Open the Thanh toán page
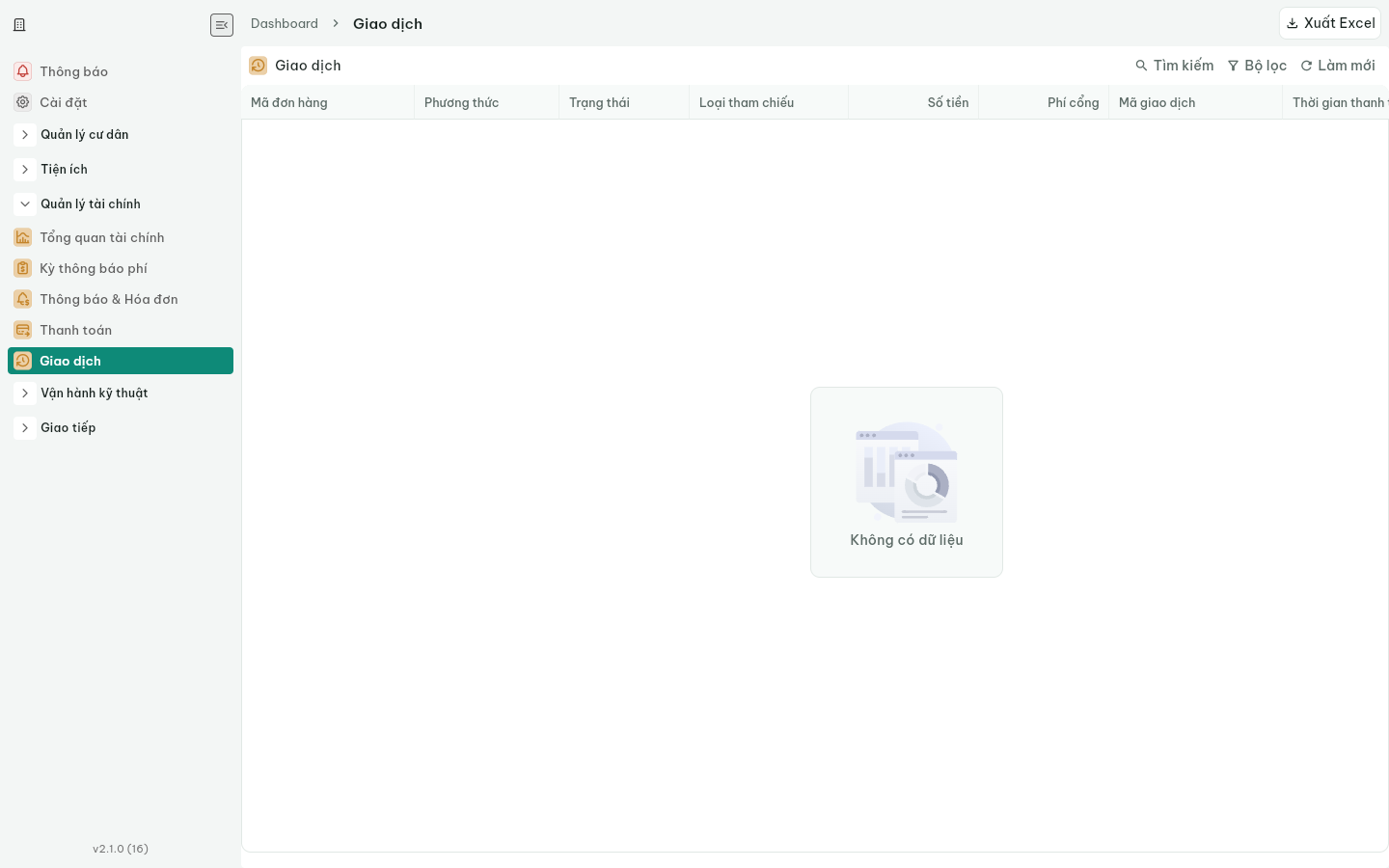Viewport: 1389px width, 868px height. (121, 330)
